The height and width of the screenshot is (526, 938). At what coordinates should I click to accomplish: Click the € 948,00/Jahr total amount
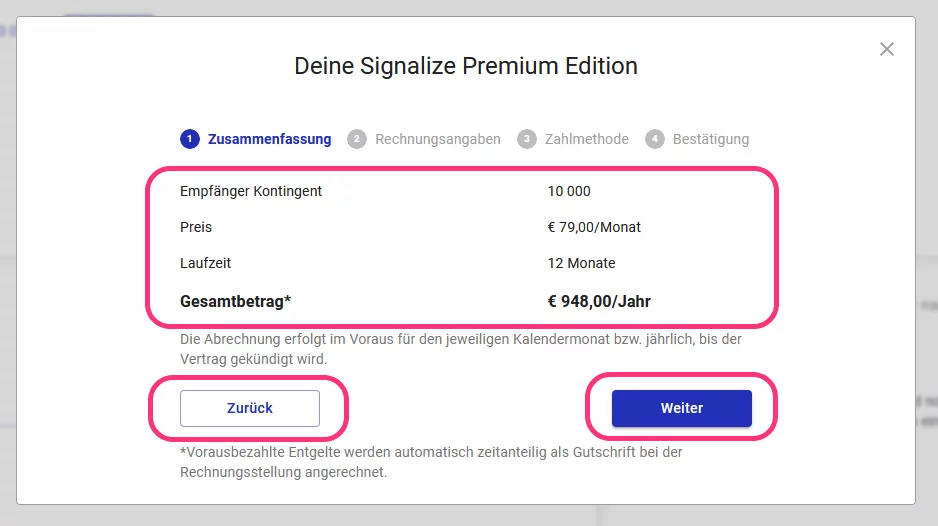click(x=599, y=301)
